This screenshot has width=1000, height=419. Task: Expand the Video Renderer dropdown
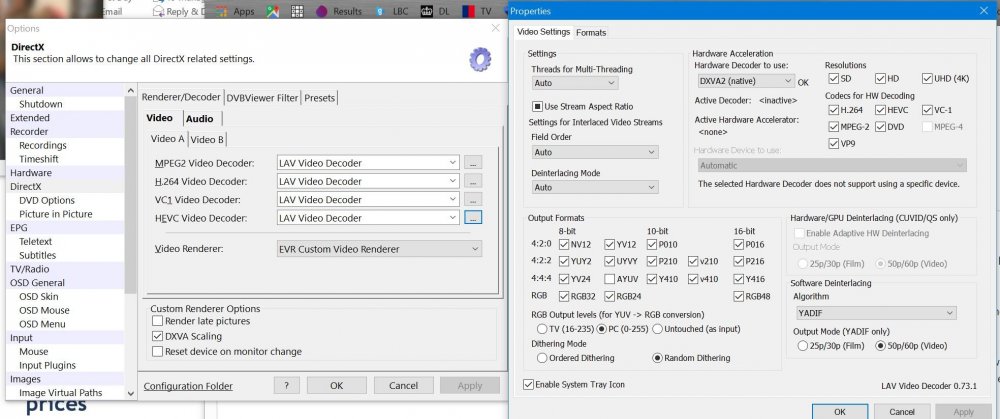coord(379,248)
